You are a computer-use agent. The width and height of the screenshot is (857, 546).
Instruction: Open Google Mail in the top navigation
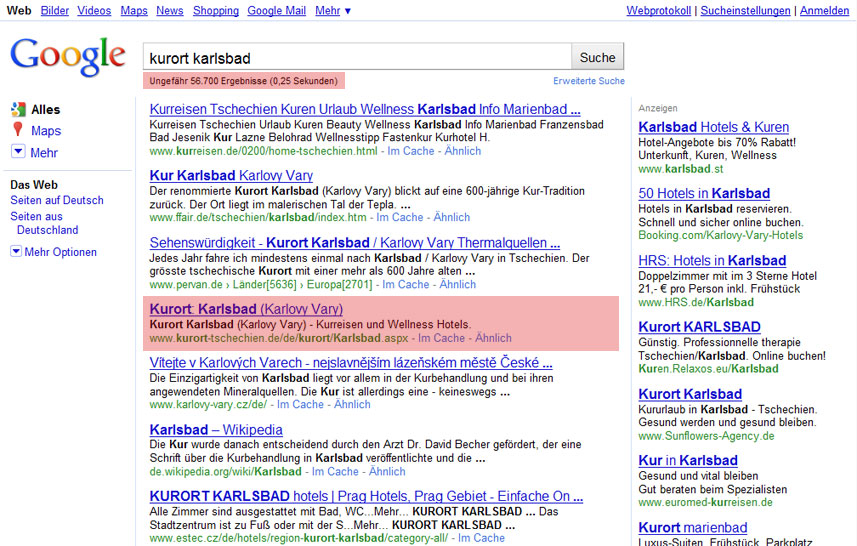tap(277, 10)
